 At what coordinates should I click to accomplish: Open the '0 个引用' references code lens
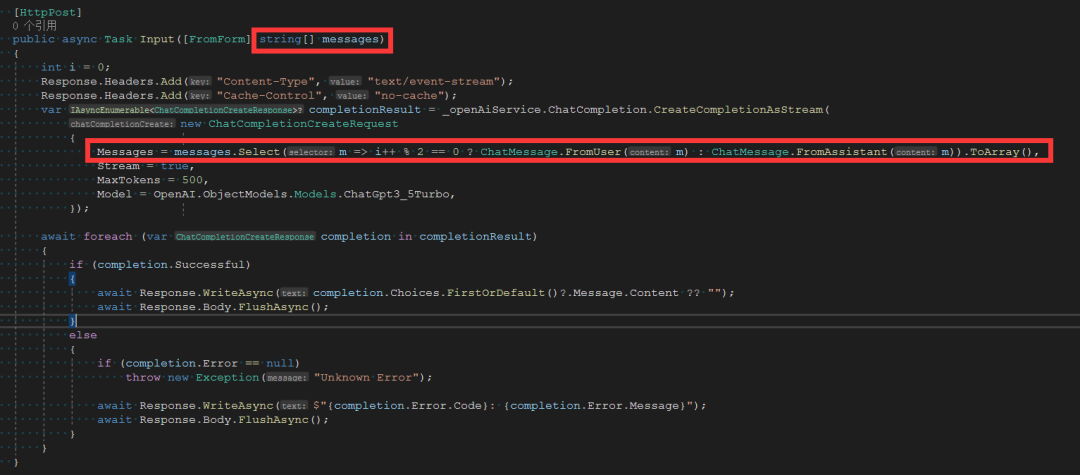click(35, 26)
